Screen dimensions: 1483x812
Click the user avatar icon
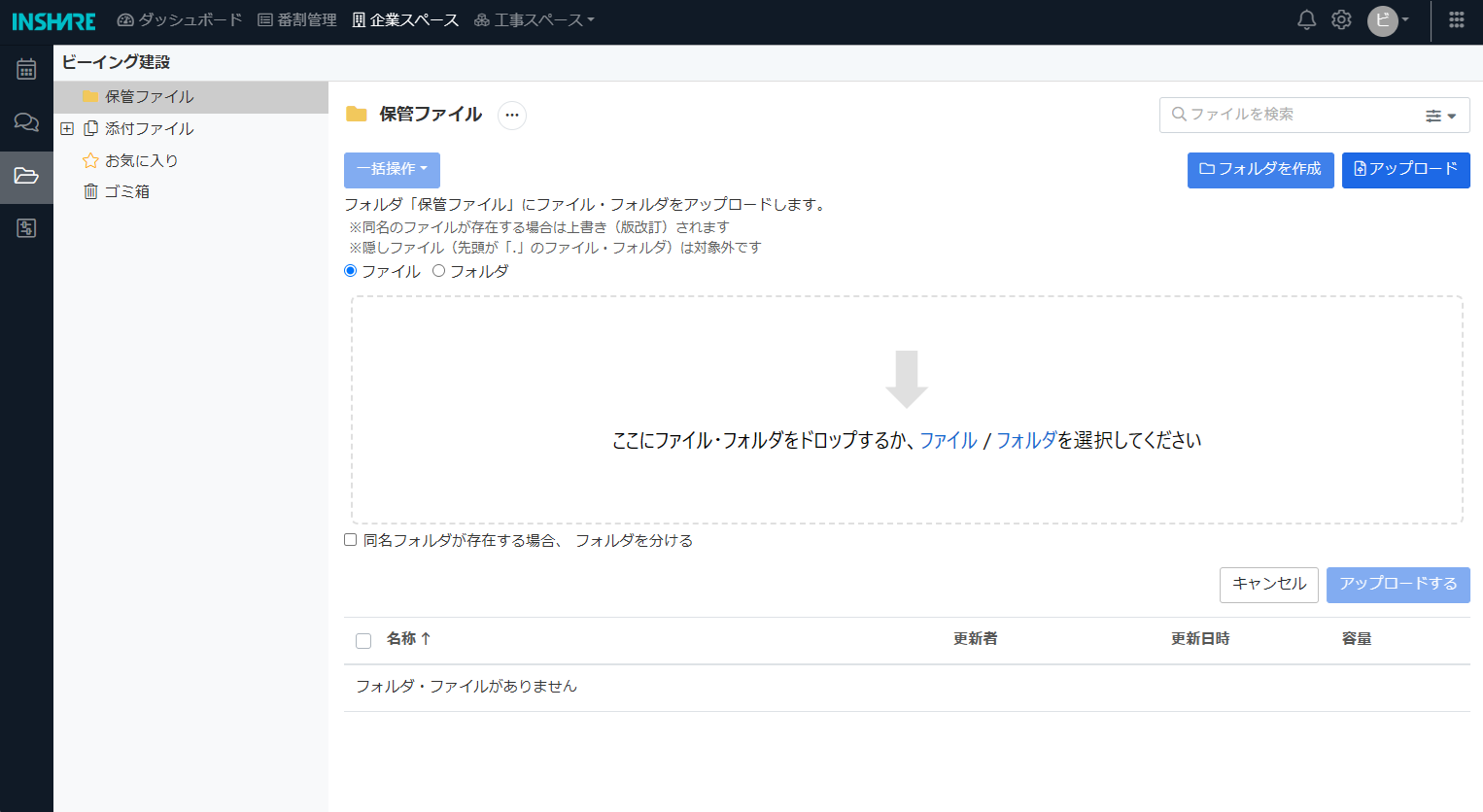[x=1382, y=20]
